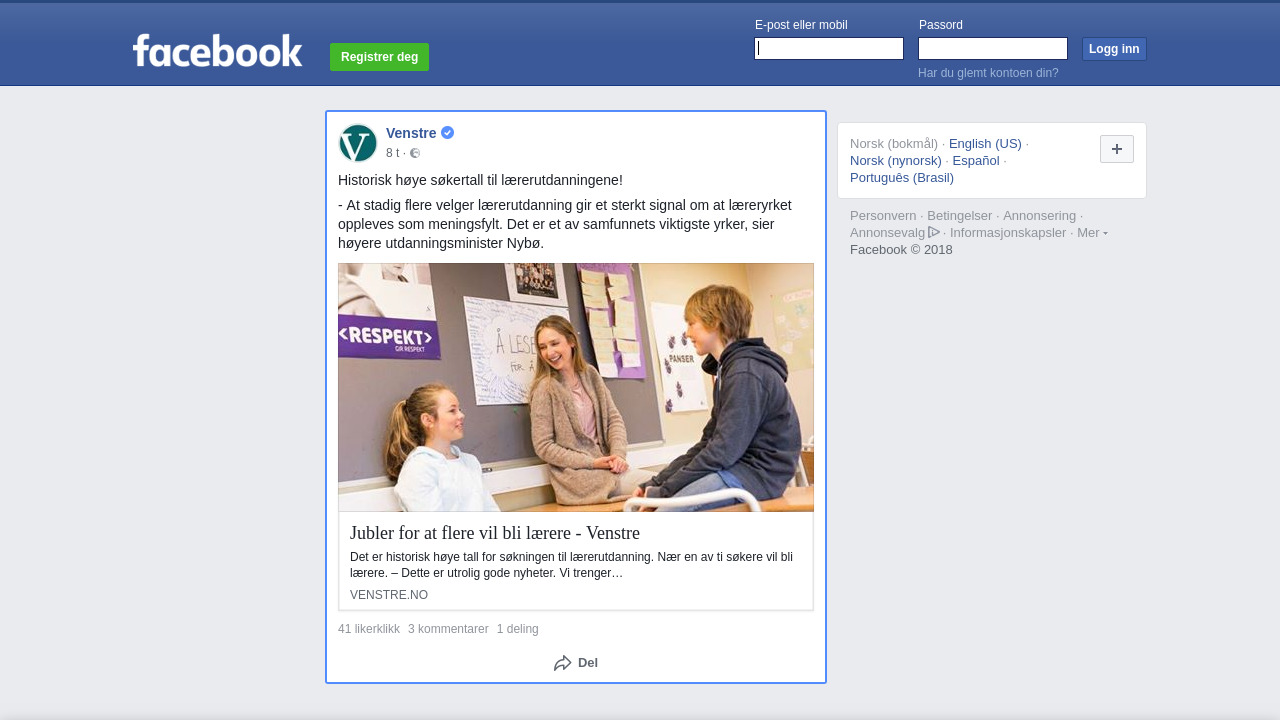Click the Facebook logo

tap(217, 51)
